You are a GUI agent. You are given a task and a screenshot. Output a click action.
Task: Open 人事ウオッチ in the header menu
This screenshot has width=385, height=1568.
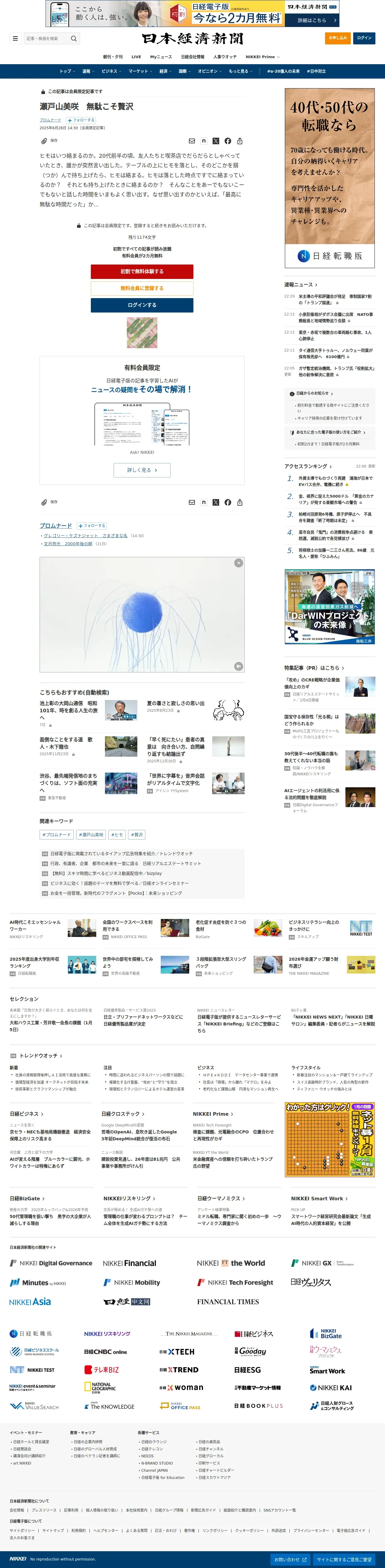click(x=225, y=57)
